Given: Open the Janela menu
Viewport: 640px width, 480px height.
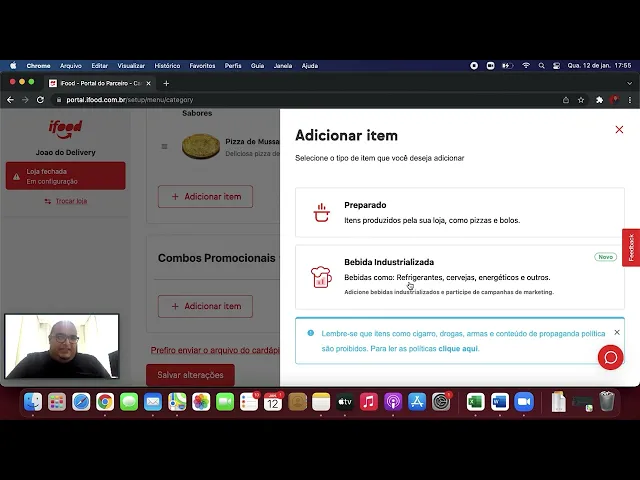Looking at the screenshot, I should 283,66.
